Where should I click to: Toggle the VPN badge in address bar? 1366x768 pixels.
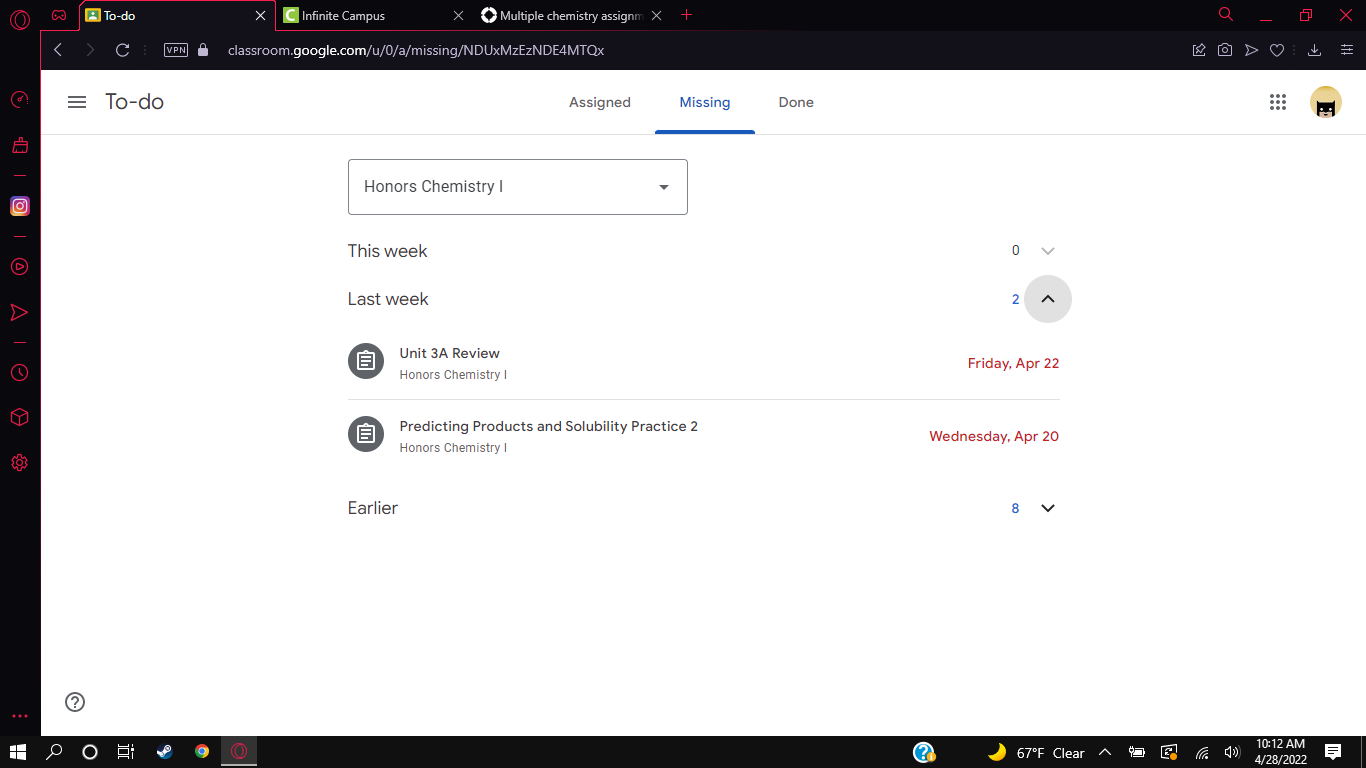pos(175,50)
